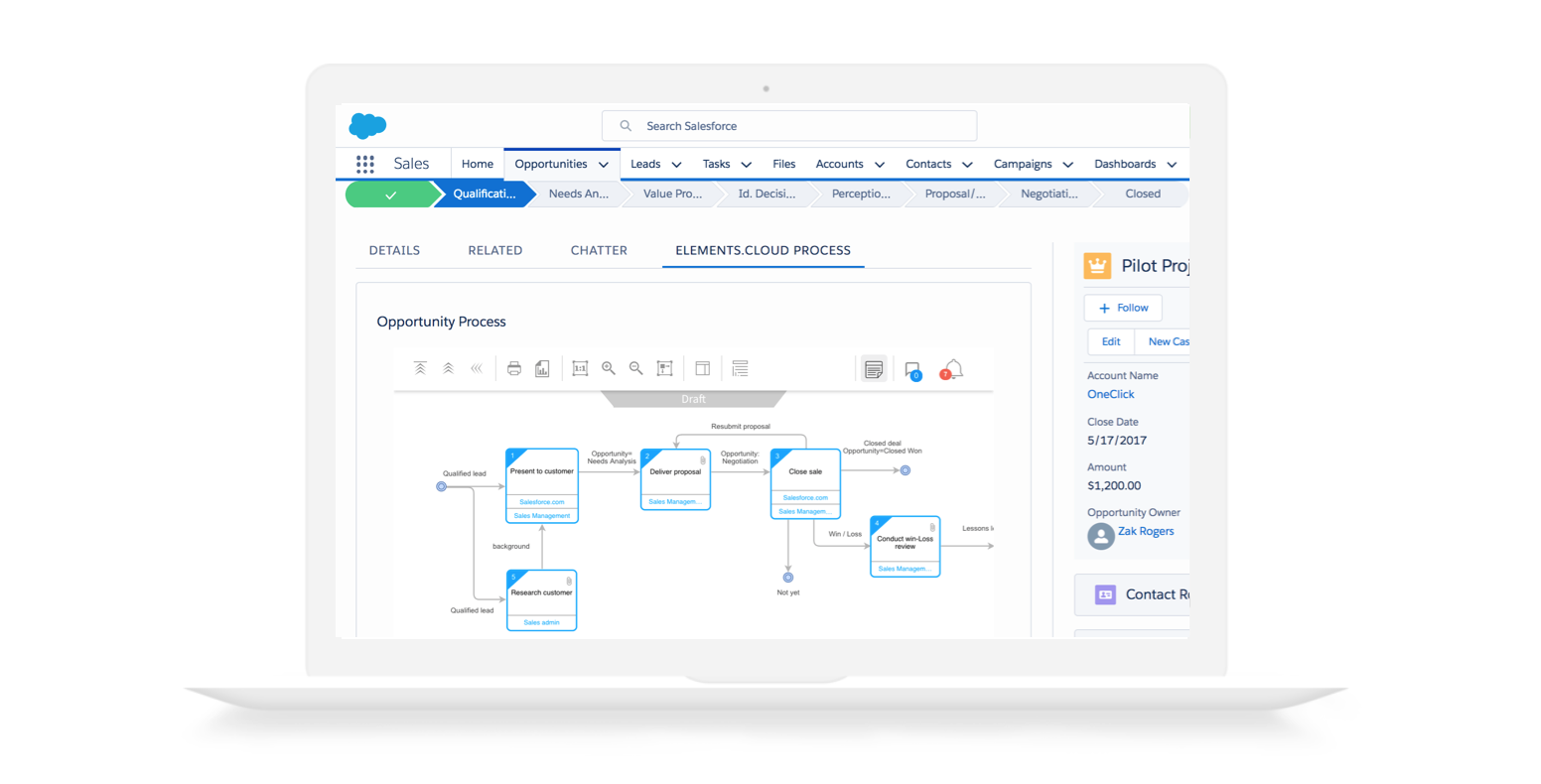Open the report chart document icon

pos(542,369)
